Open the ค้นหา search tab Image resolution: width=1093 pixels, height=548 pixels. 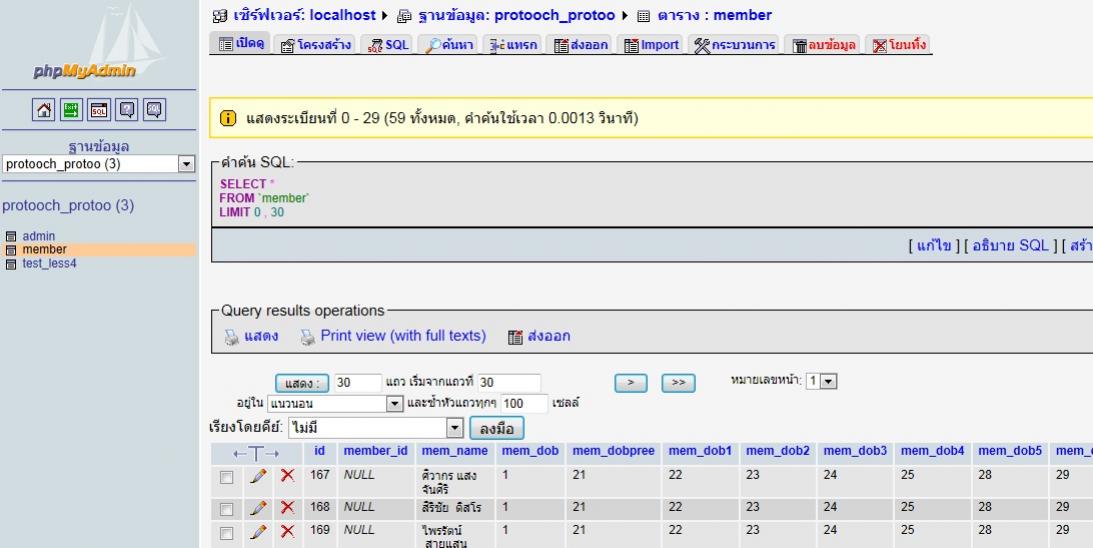point(448,45)
